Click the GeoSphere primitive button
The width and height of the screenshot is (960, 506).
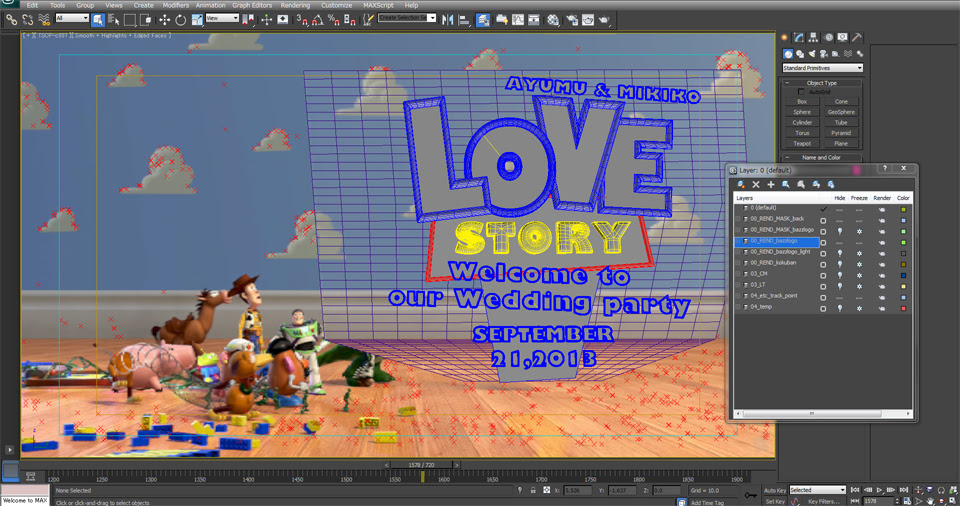[x=841, y=112]
